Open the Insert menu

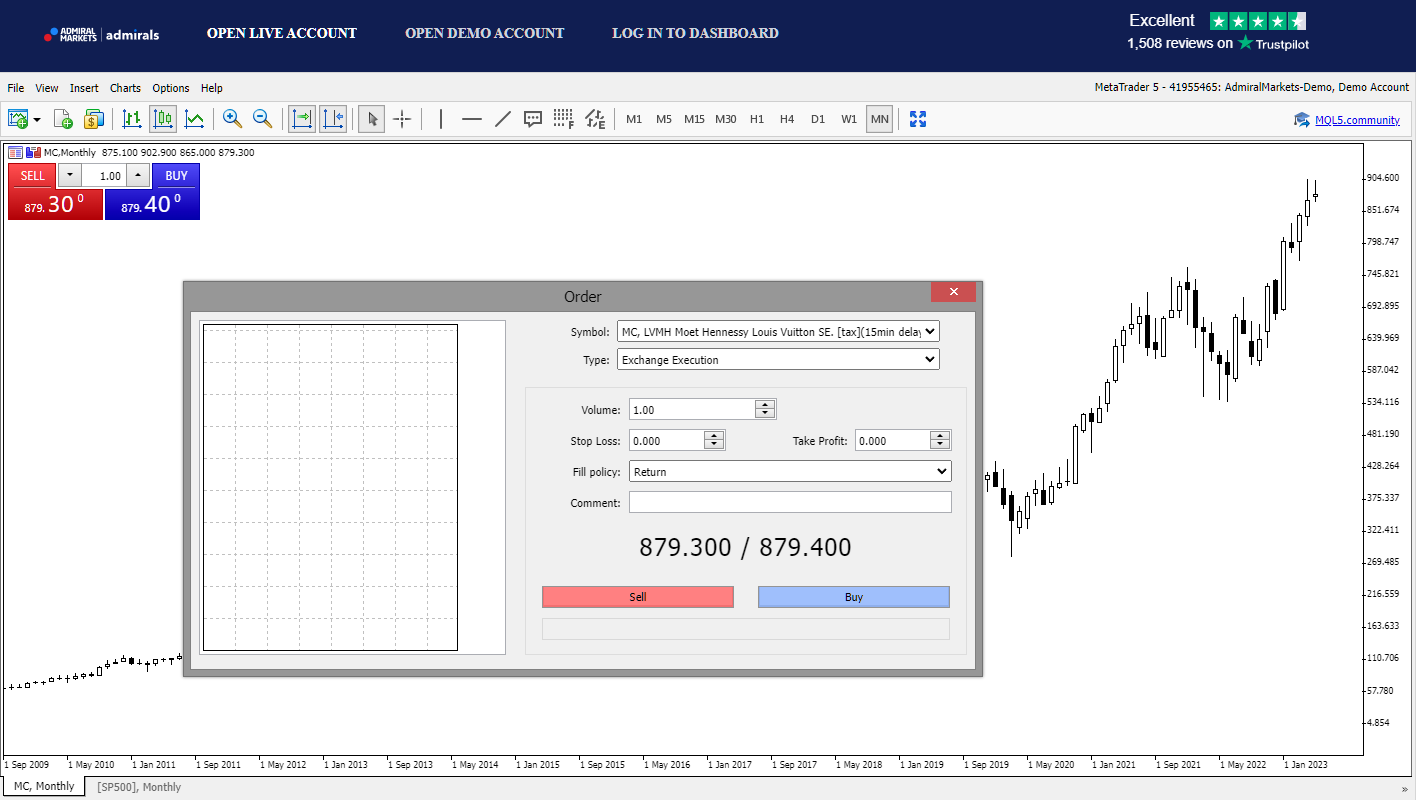pos(84,88)
